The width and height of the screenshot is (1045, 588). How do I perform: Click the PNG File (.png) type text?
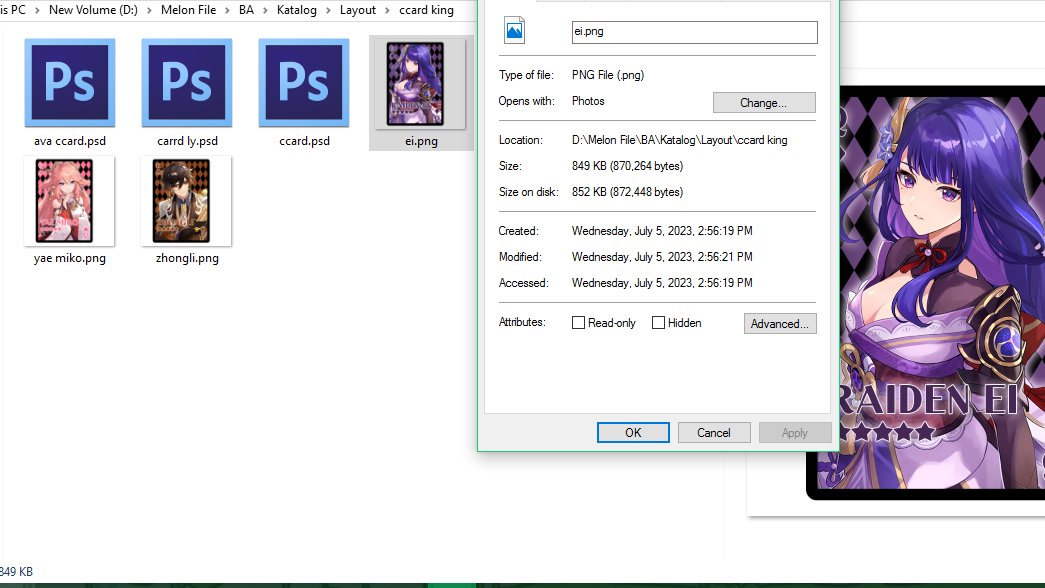tap(608, 75)
